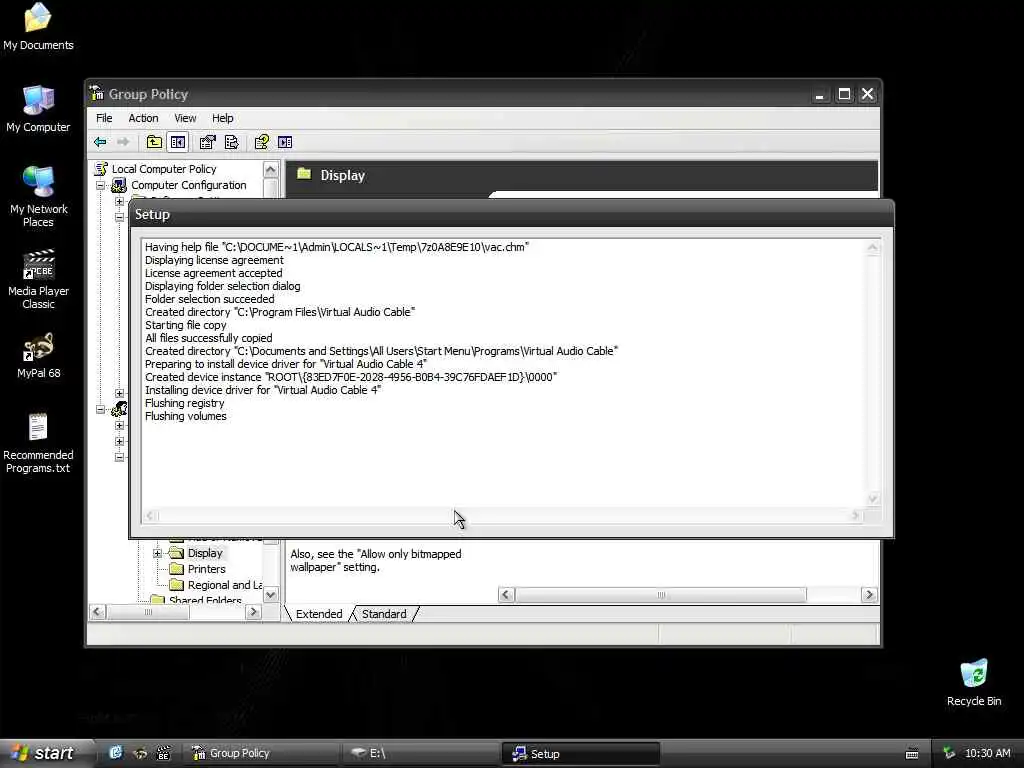Click the clock showing 10:30 AM
The height and width of the screenshot is (768, 1024).
[x=987, y=753]
